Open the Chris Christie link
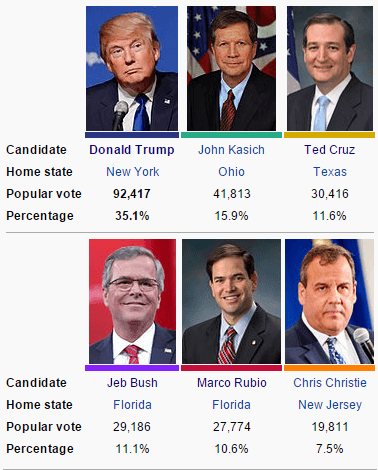 (330, 383)
